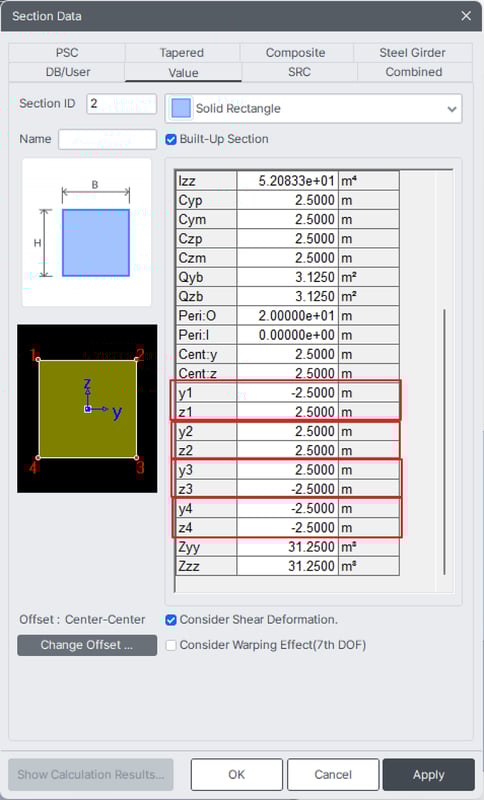Viewport: 484px width, 800px height.
Task: Select the Czp value cell
Action: pos(288,239)
